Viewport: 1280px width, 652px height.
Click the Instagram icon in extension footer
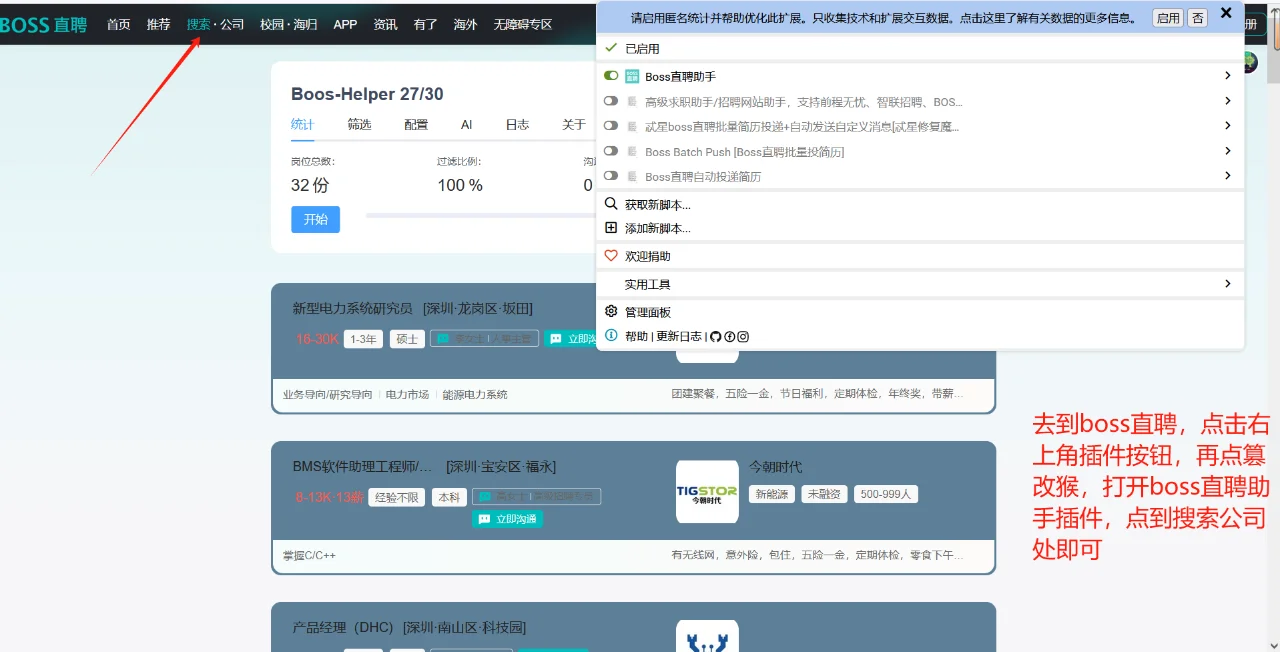[743, 336]
